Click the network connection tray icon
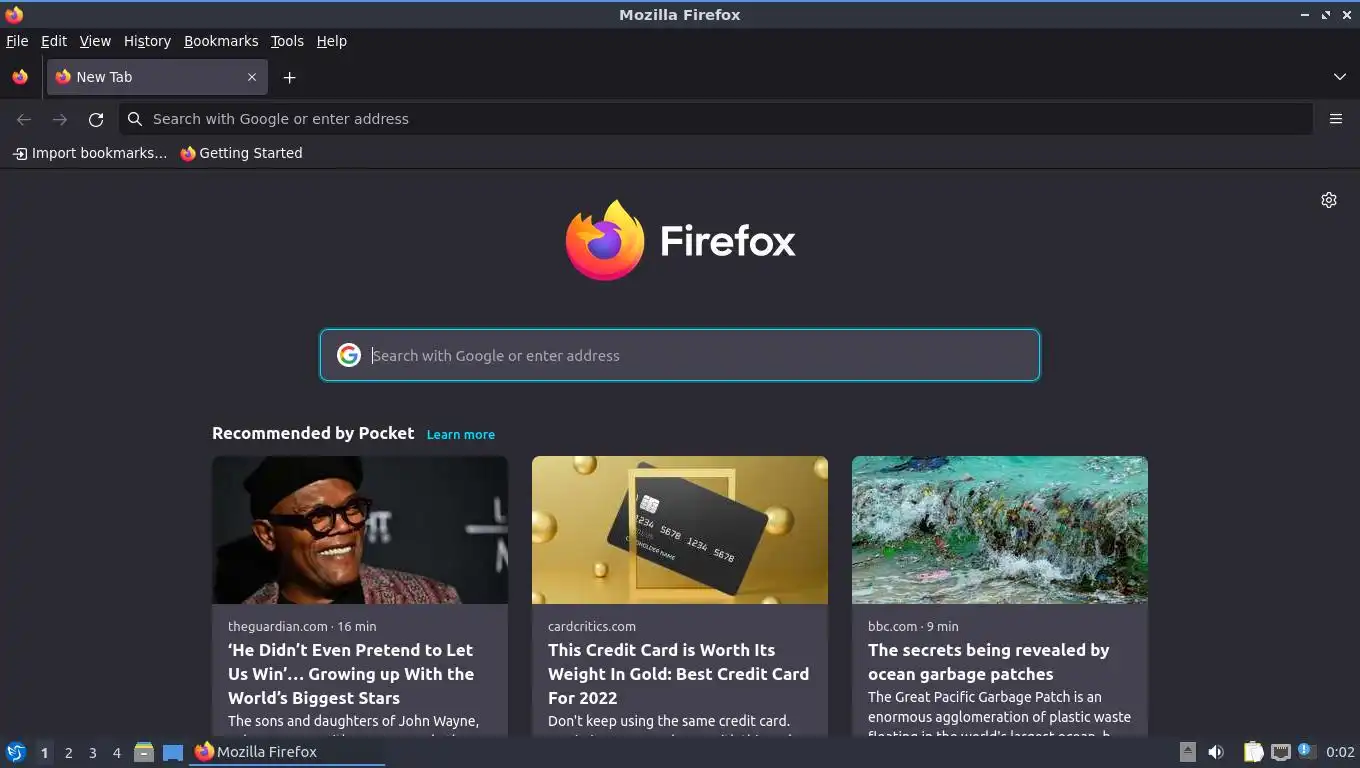Screen dimensions: 1360x768 (x=1281, y=752)
